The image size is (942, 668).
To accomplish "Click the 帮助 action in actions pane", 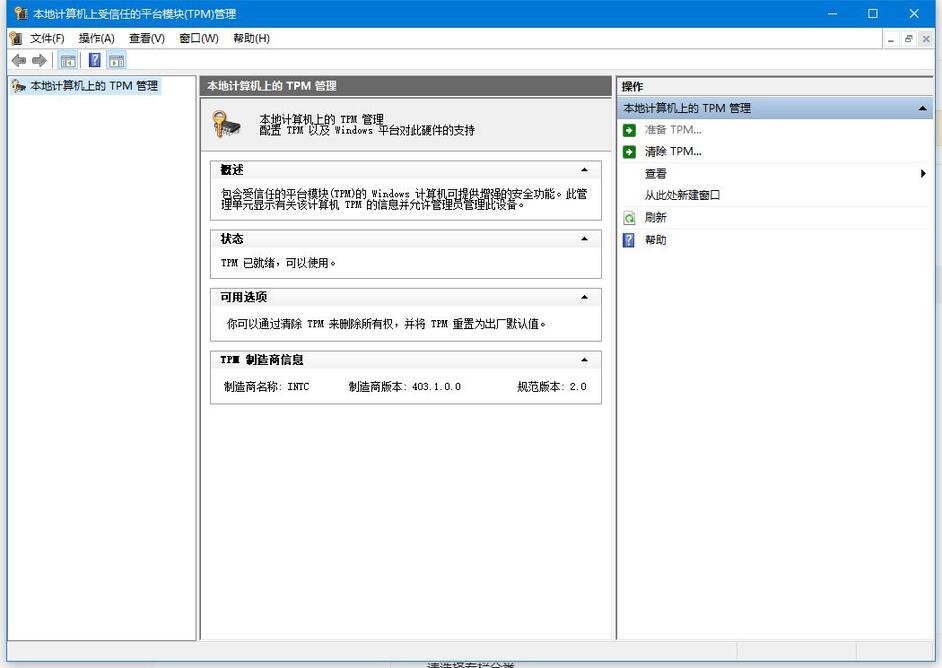I will [655, 240].
